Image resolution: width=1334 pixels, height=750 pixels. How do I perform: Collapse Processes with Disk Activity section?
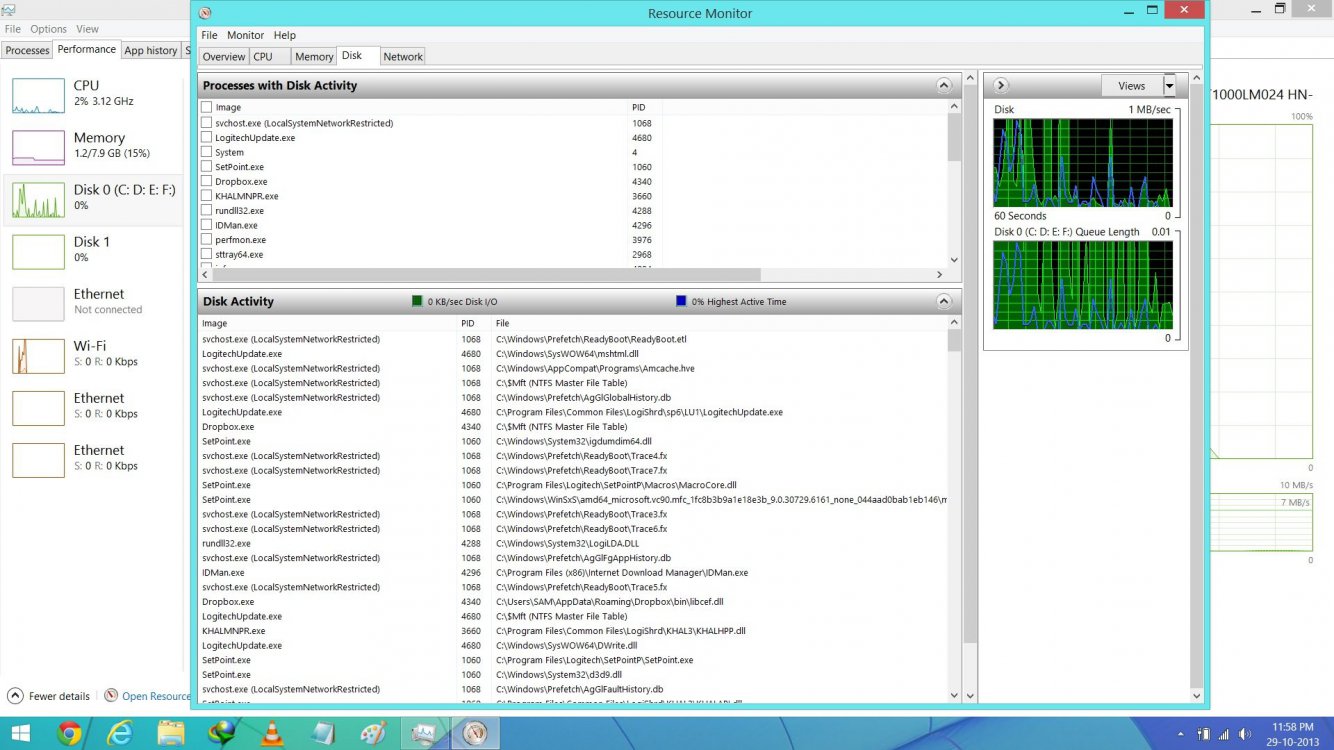coord(943,86)
